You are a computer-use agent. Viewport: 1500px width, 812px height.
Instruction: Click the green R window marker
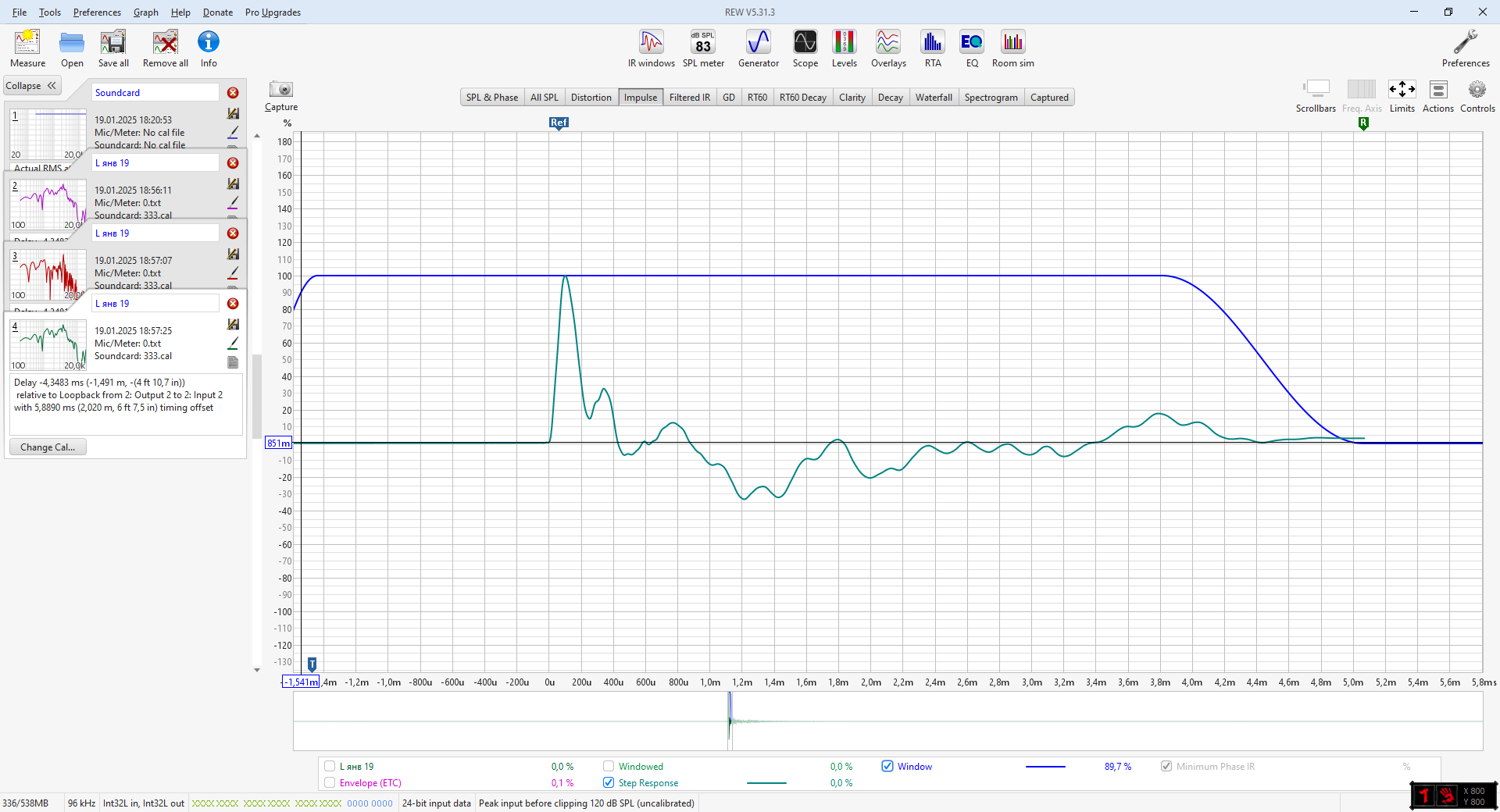(1363, 123)
